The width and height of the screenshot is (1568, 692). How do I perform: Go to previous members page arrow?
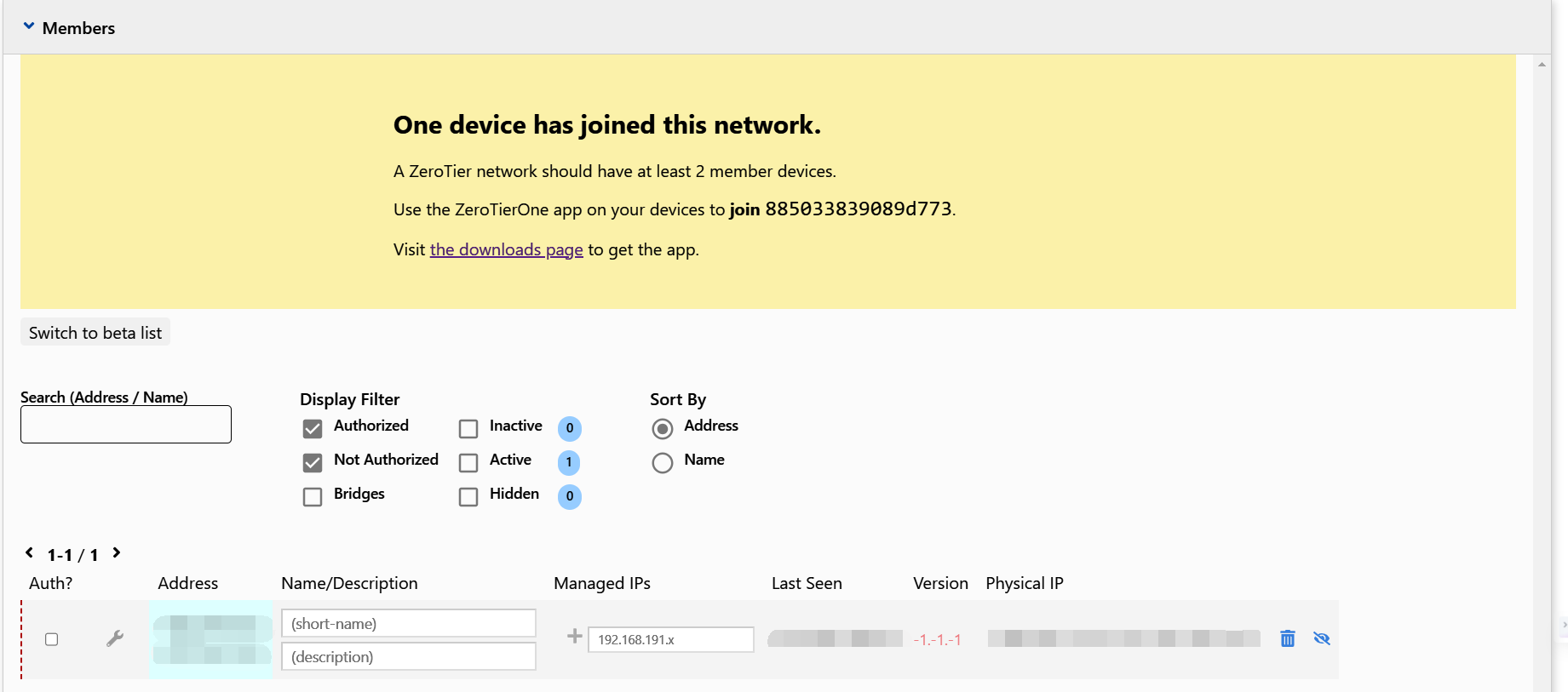pyautogui.click(x=29, y=552)
